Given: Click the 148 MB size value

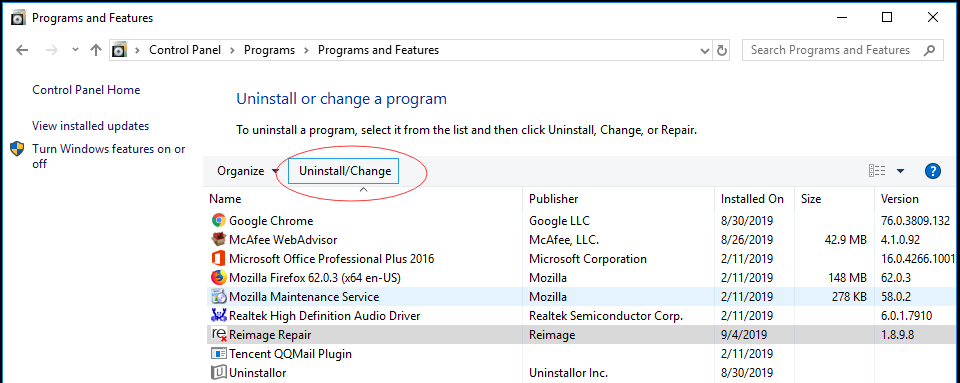Looking at the screenshot, I should tap(847, 278).
